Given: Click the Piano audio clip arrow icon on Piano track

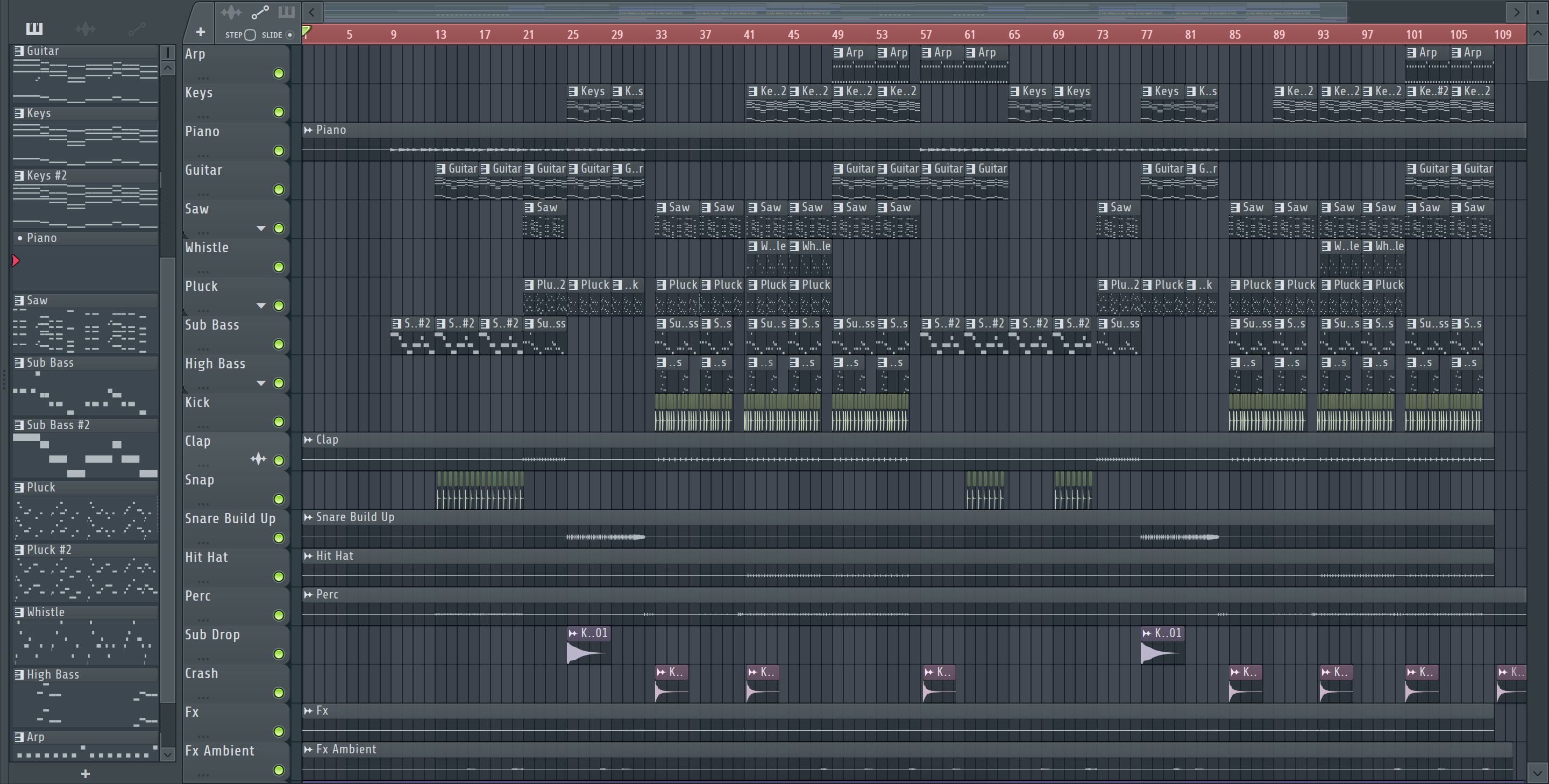Looking at the screenshot, I should pyautogui.click(x=309, y=130).
